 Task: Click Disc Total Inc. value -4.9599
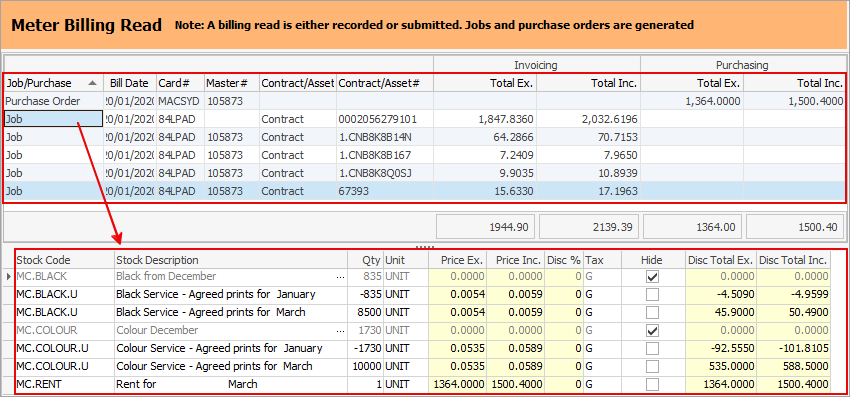[x=794, y=294]
